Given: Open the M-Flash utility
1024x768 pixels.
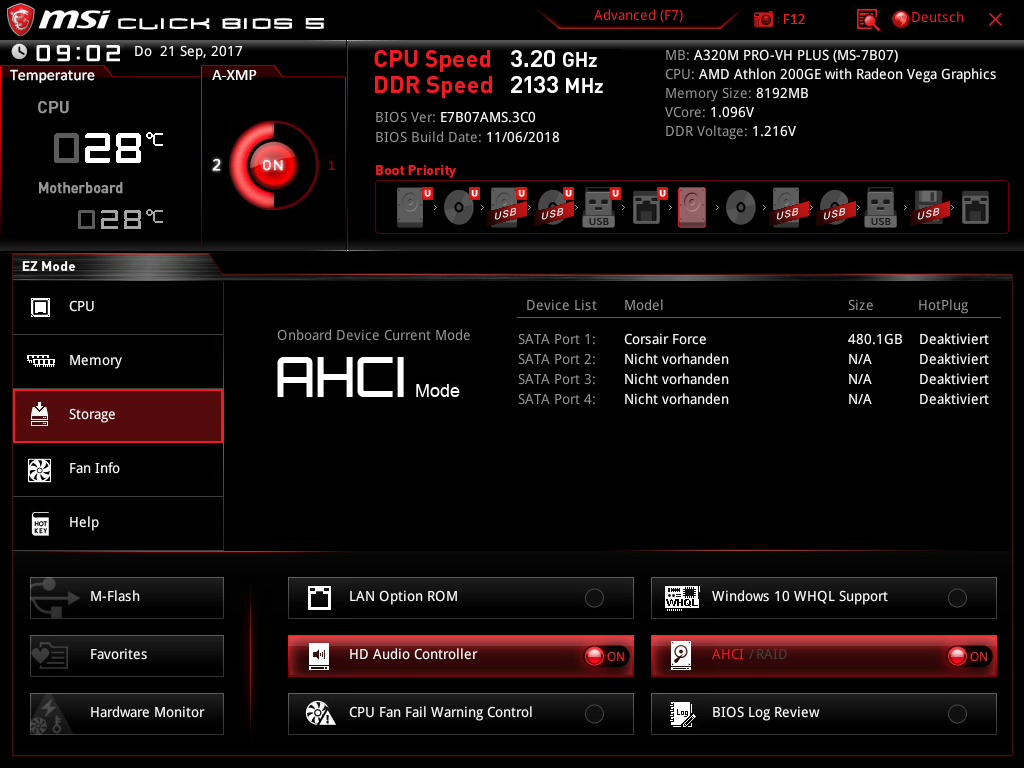Looking at the screenshot, I should click(127, 598).
